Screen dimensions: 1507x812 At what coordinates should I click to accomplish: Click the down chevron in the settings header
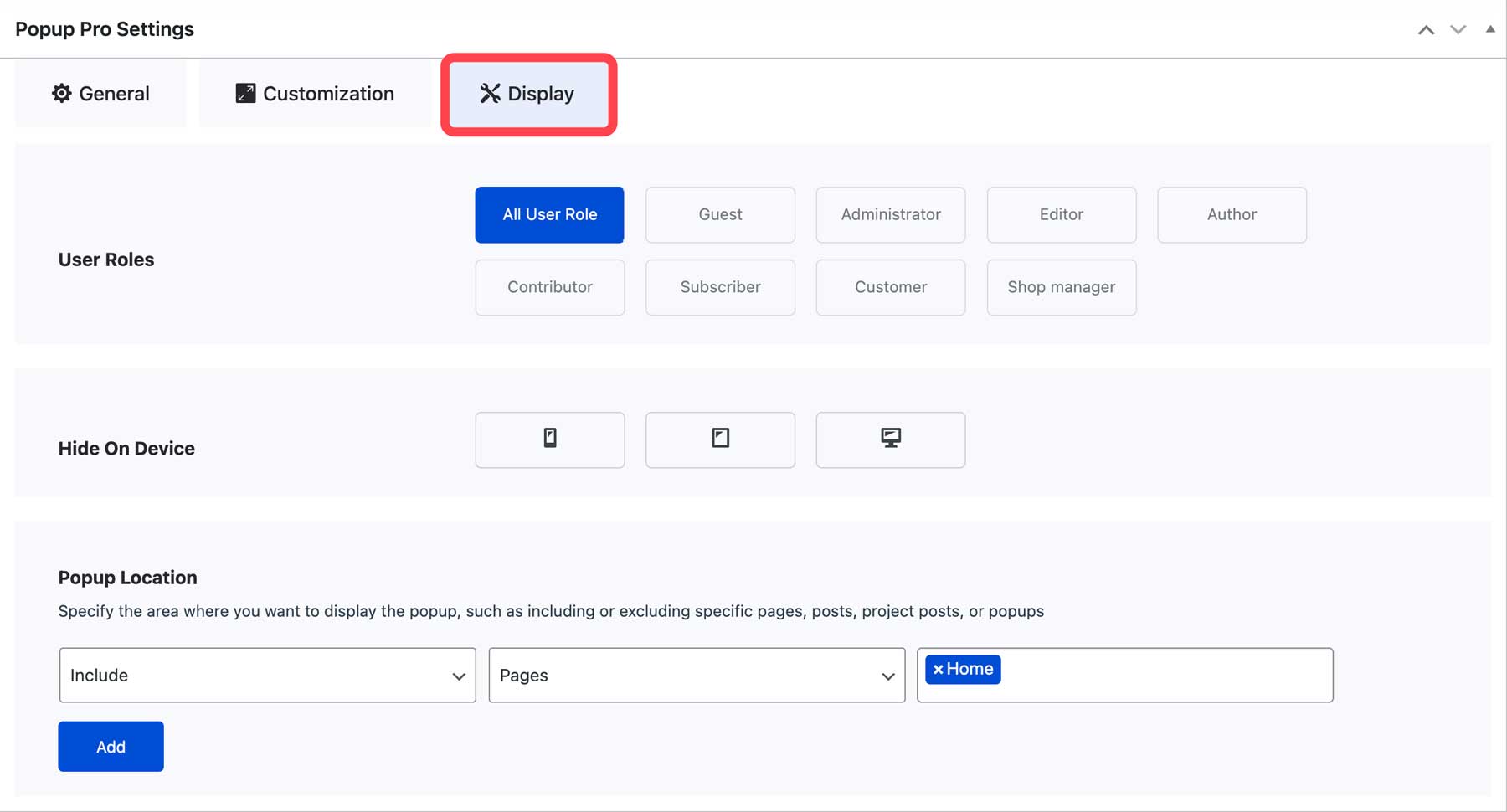(x=1458, y=28)
